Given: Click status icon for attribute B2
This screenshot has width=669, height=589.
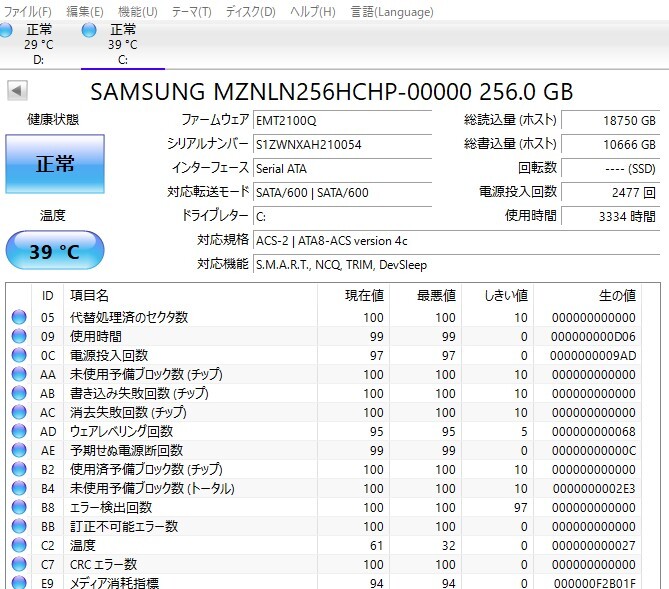Looking at the screenshot, I should coord(19,469).
